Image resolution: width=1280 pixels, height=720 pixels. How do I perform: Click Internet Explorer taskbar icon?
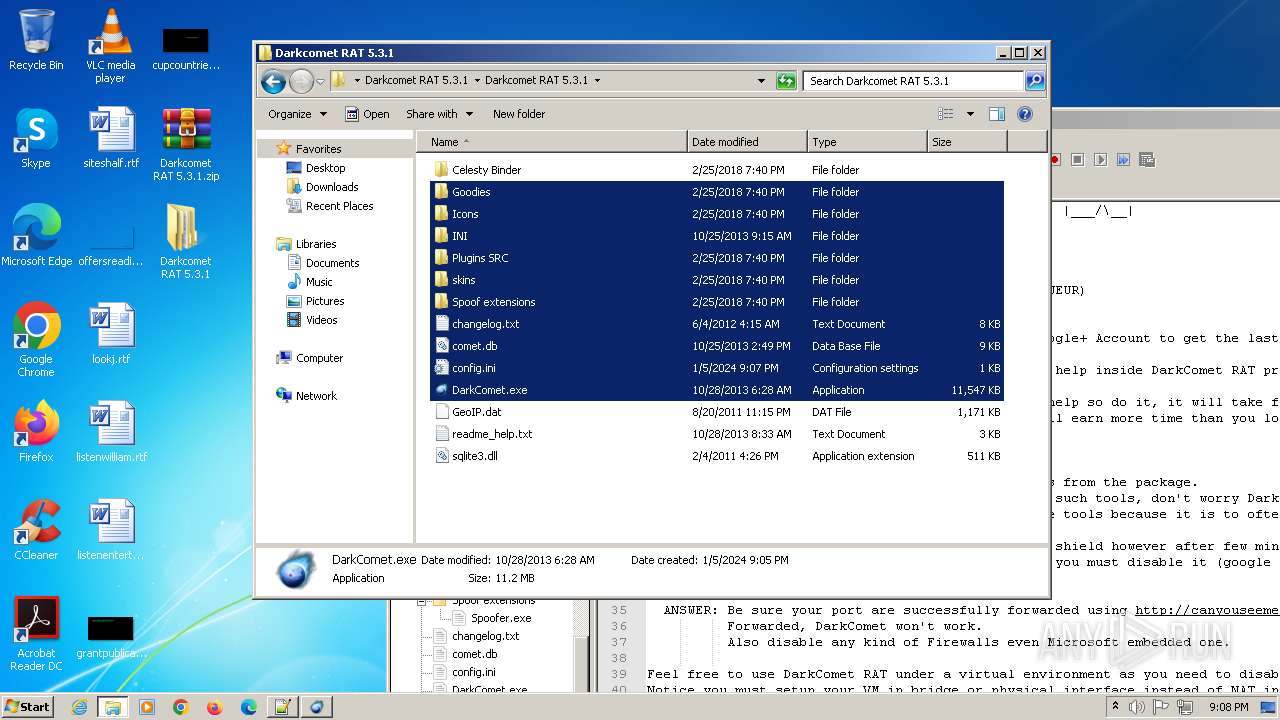[79, 707]
